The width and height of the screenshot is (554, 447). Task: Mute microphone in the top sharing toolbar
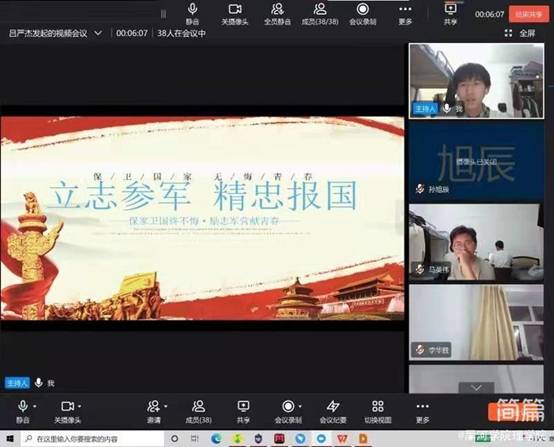[x=192, y=13]
